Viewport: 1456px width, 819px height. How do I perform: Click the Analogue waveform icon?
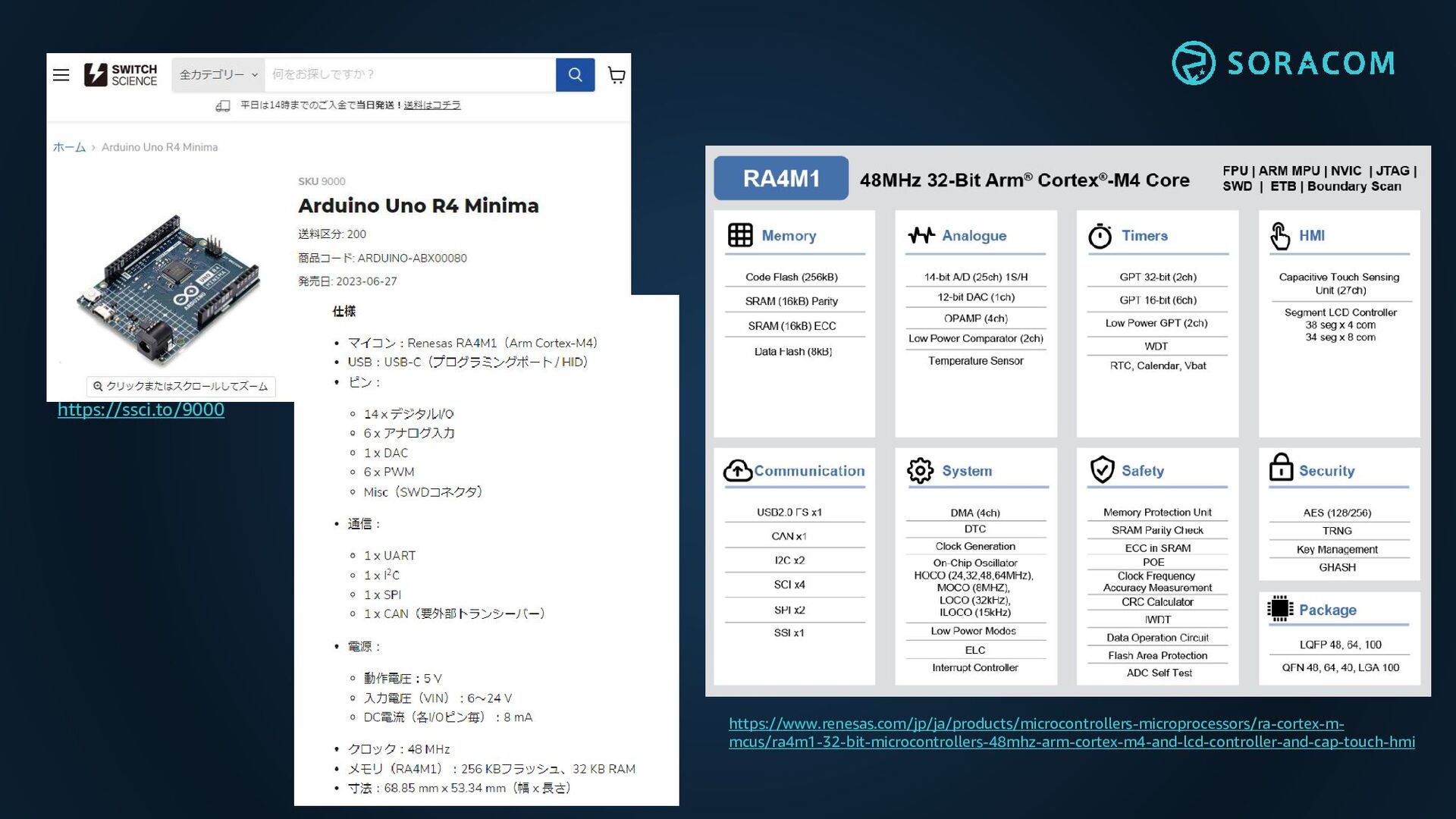click(x=921, y=235)
